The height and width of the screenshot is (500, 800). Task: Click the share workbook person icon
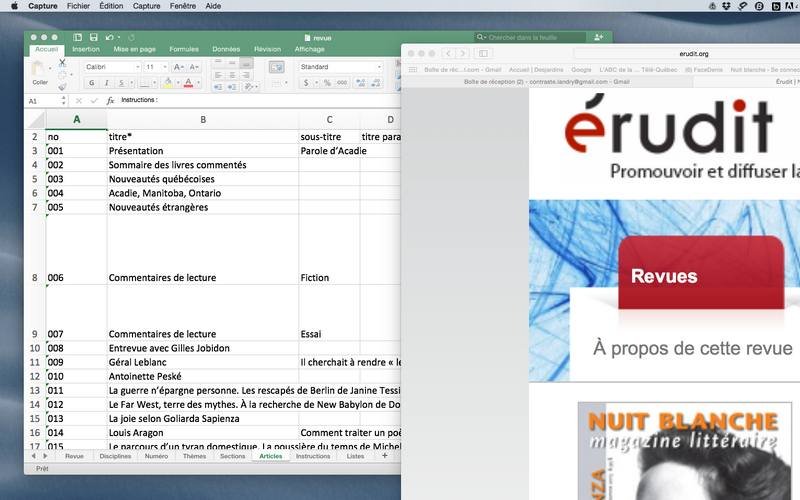(x=598, y=37)
